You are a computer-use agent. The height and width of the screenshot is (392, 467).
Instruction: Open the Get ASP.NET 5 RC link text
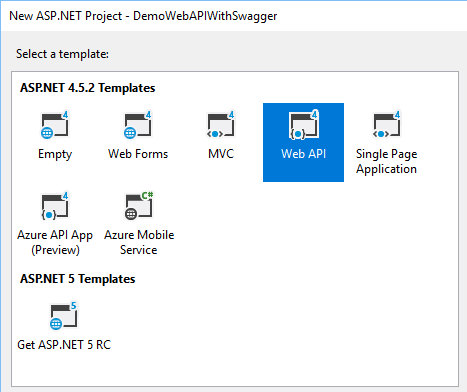pyautogui.click(x=64, y=345)
